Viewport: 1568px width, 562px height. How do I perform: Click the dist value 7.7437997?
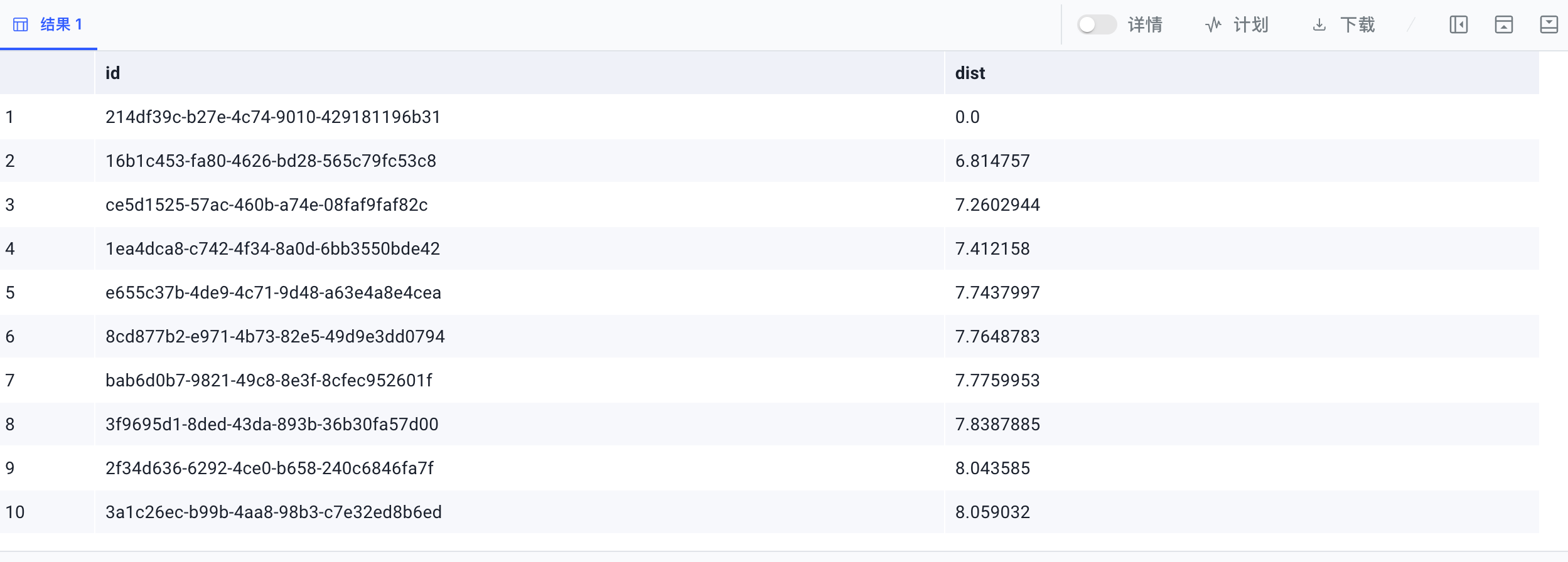tap(997, 293)
